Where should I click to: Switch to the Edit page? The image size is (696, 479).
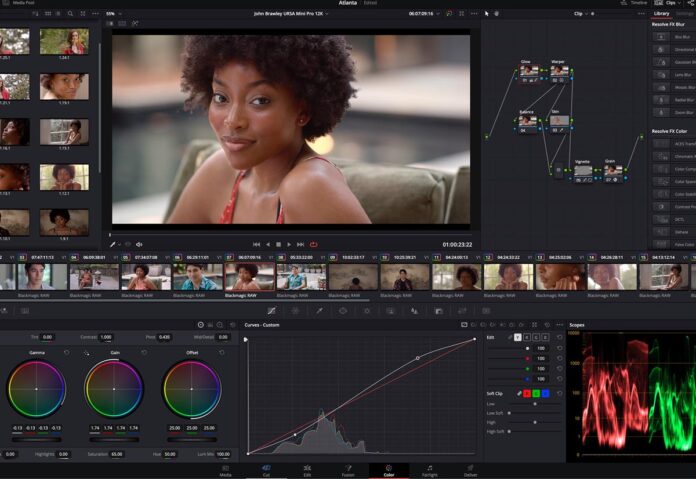click(307, 471)
